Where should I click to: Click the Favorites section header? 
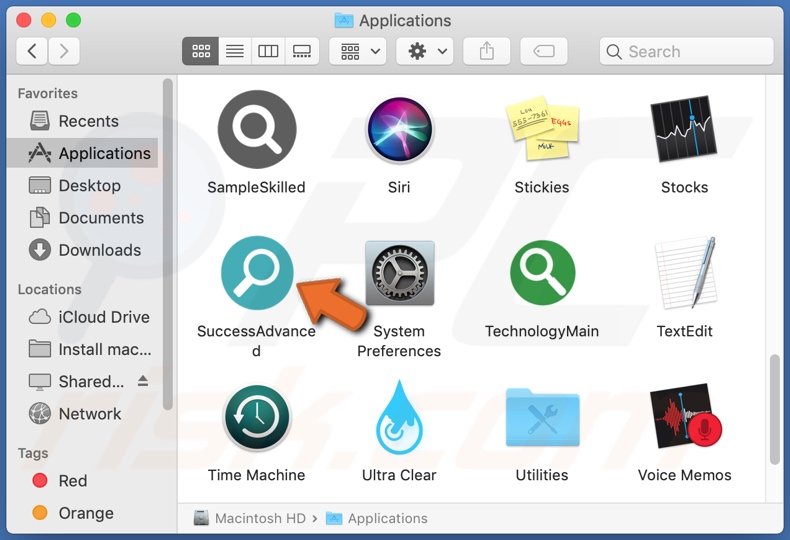tap(48, 93)
